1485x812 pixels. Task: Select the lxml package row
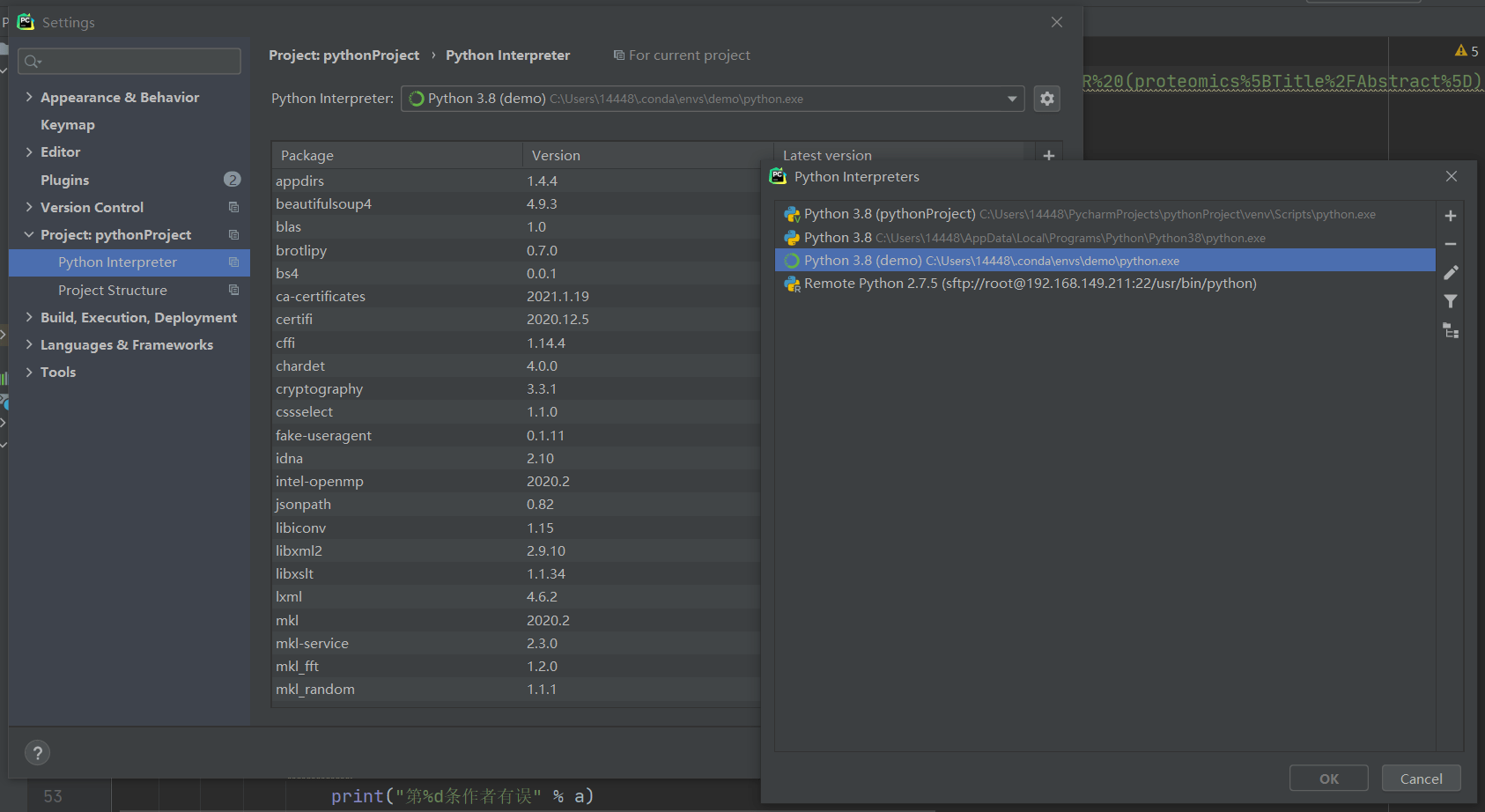(x=516, y=596)
